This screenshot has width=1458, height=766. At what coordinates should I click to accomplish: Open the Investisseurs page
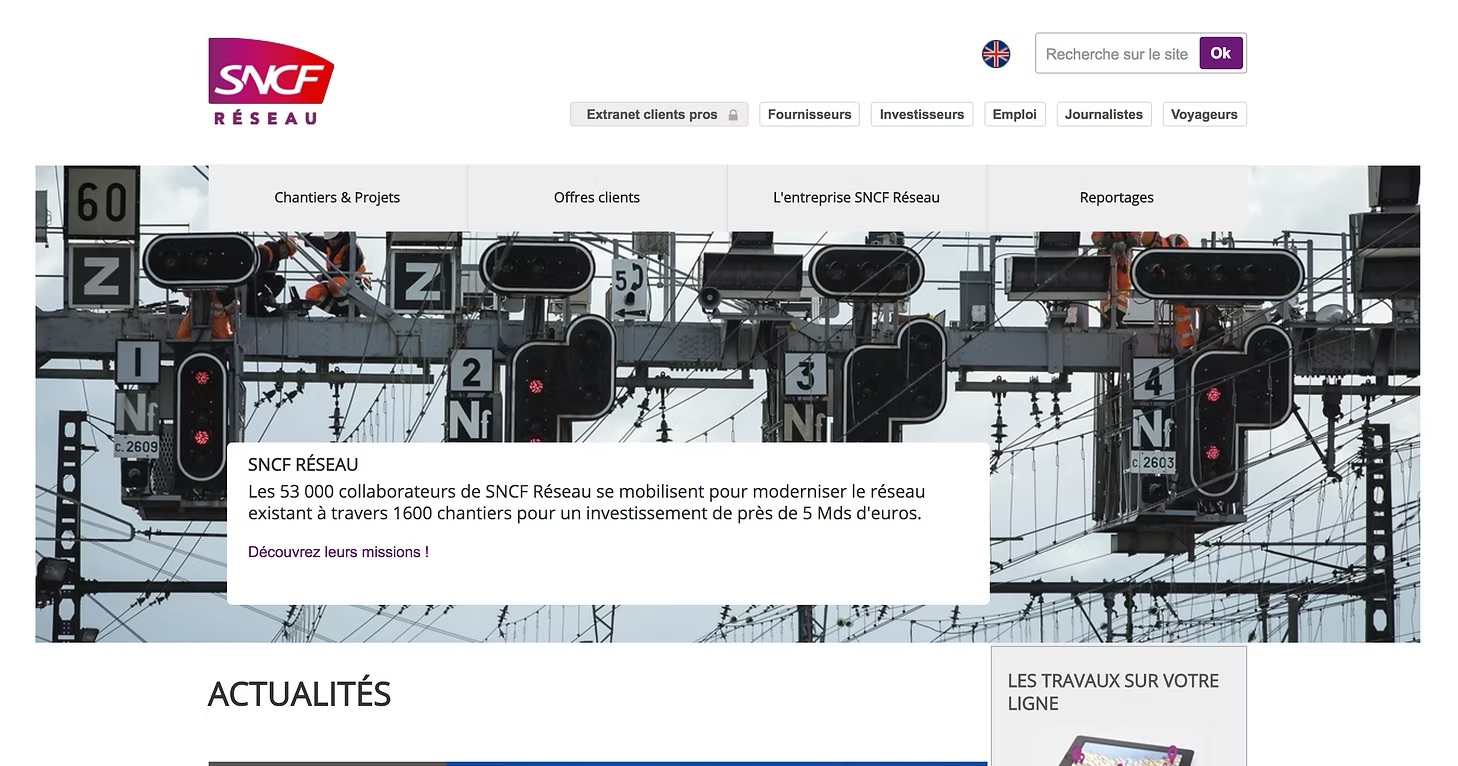pyautogui.click(x=921, y=115)
